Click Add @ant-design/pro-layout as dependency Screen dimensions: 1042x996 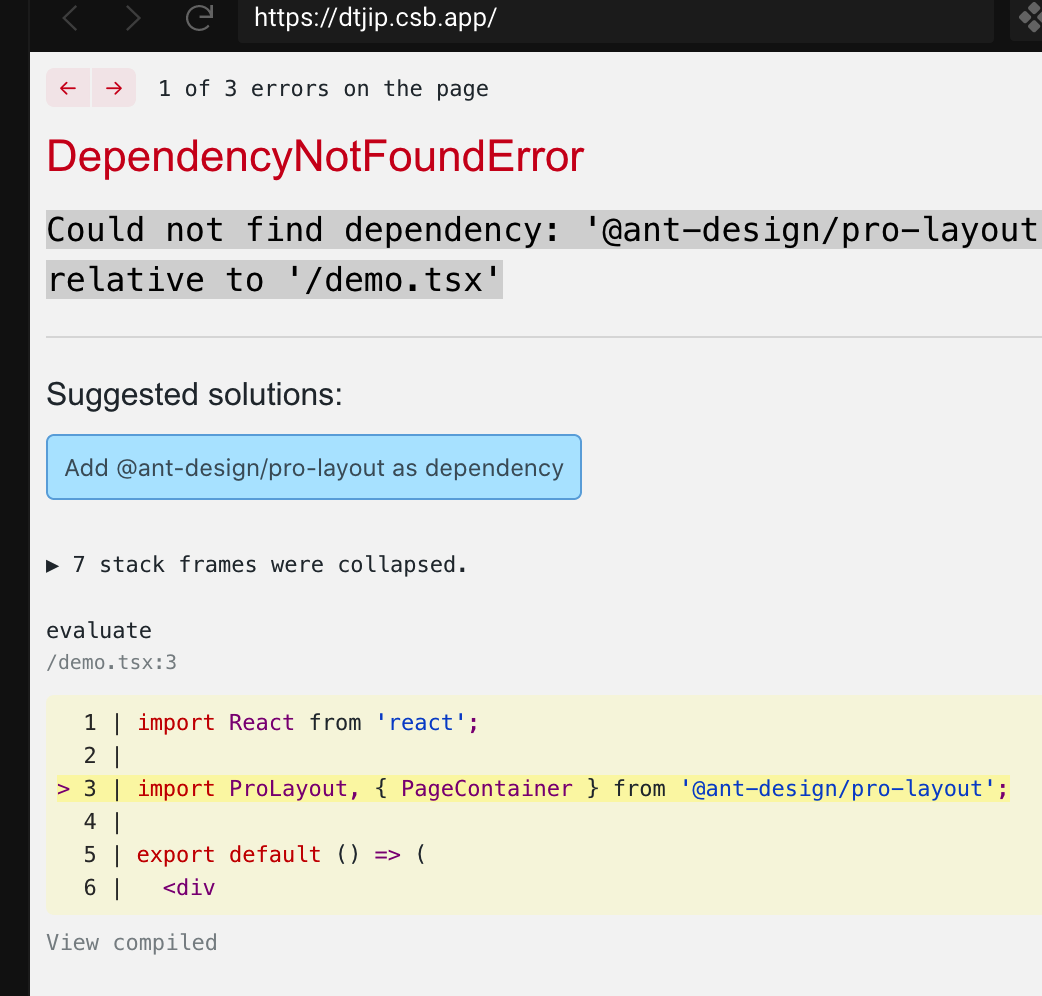pos(313,467)
